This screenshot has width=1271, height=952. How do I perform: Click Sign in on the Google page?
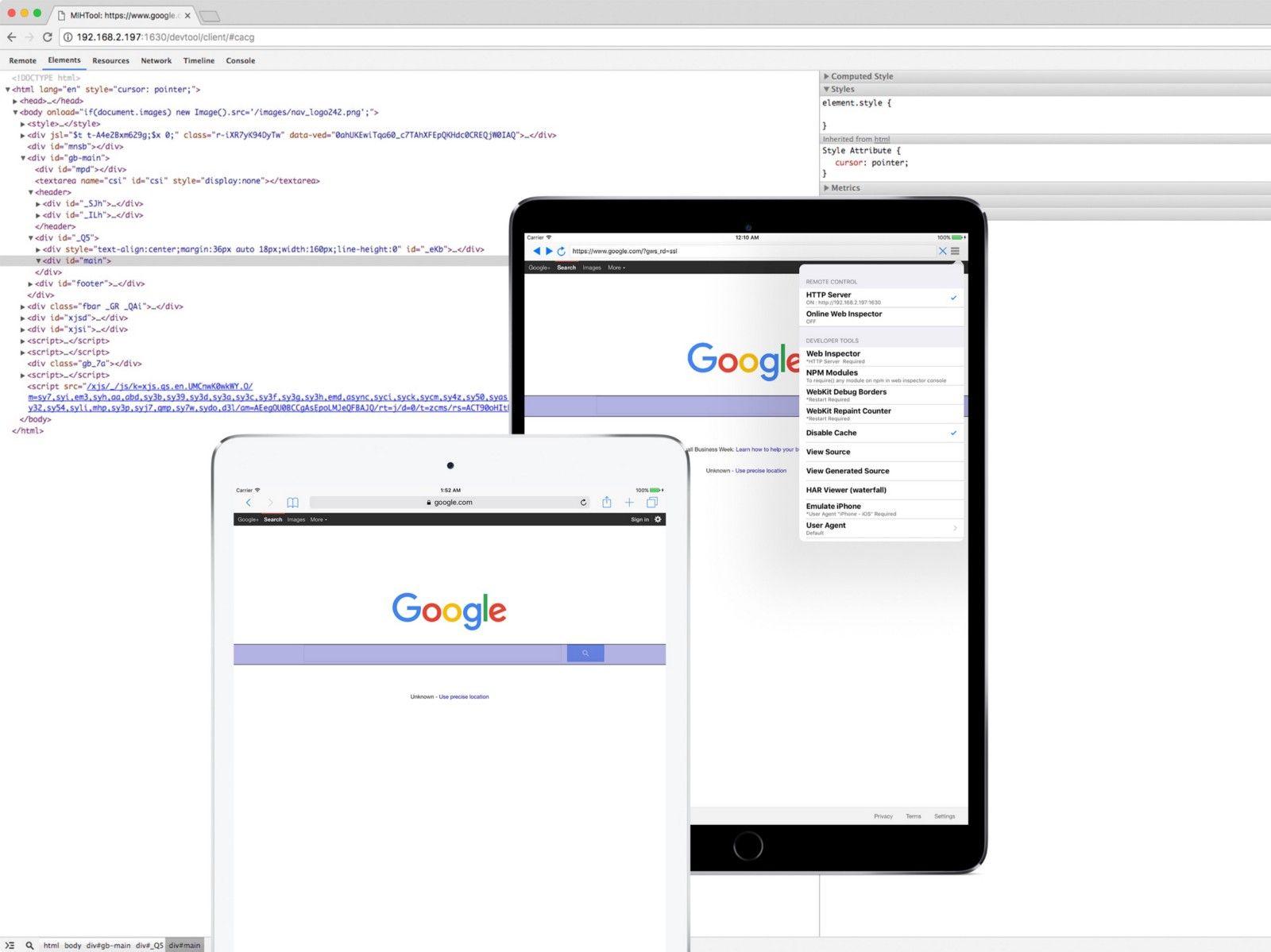(639, 519)
